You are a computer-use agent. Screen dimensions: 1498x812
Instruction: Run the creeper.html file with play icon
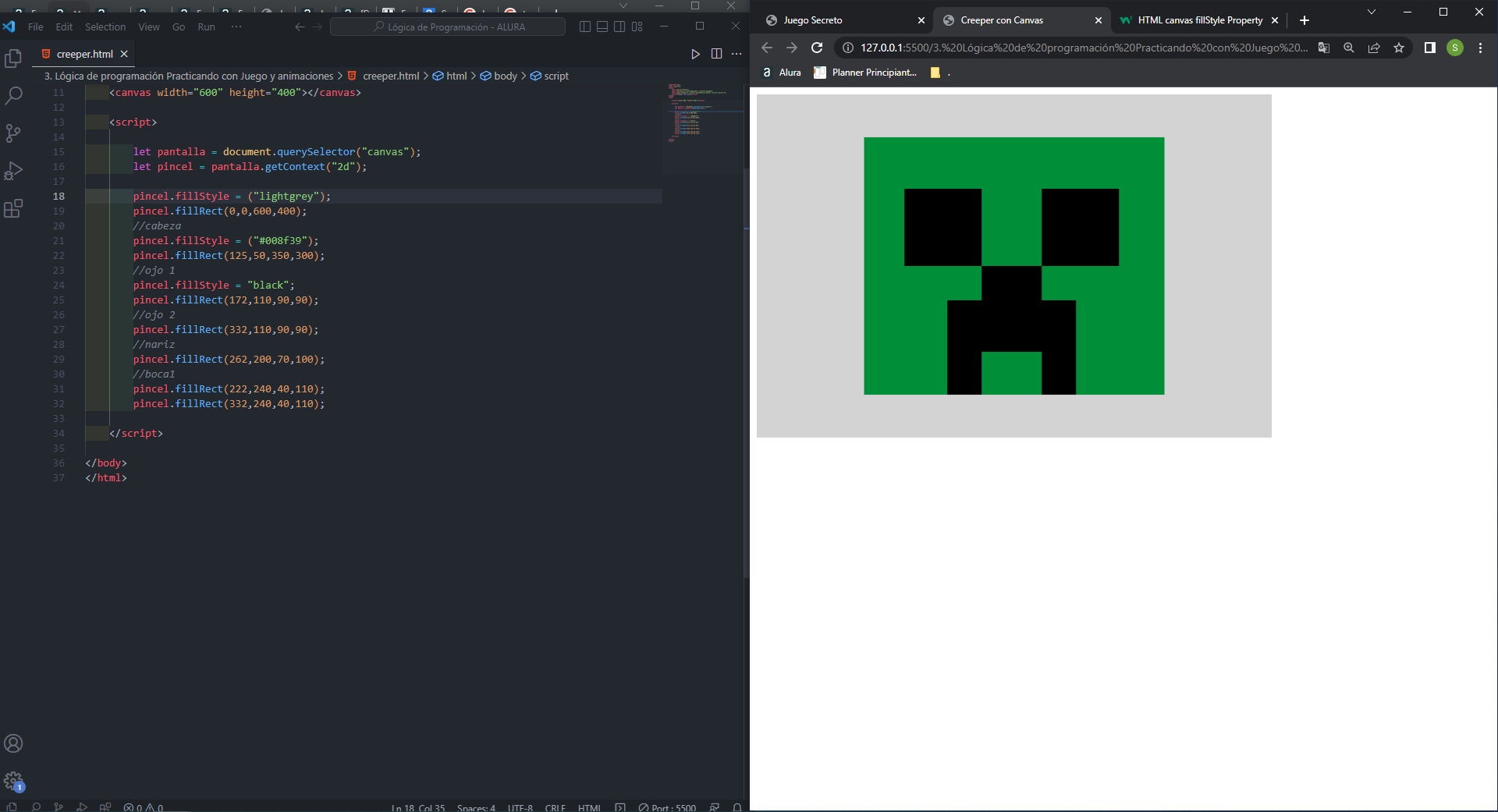click(x=695, y=54)
